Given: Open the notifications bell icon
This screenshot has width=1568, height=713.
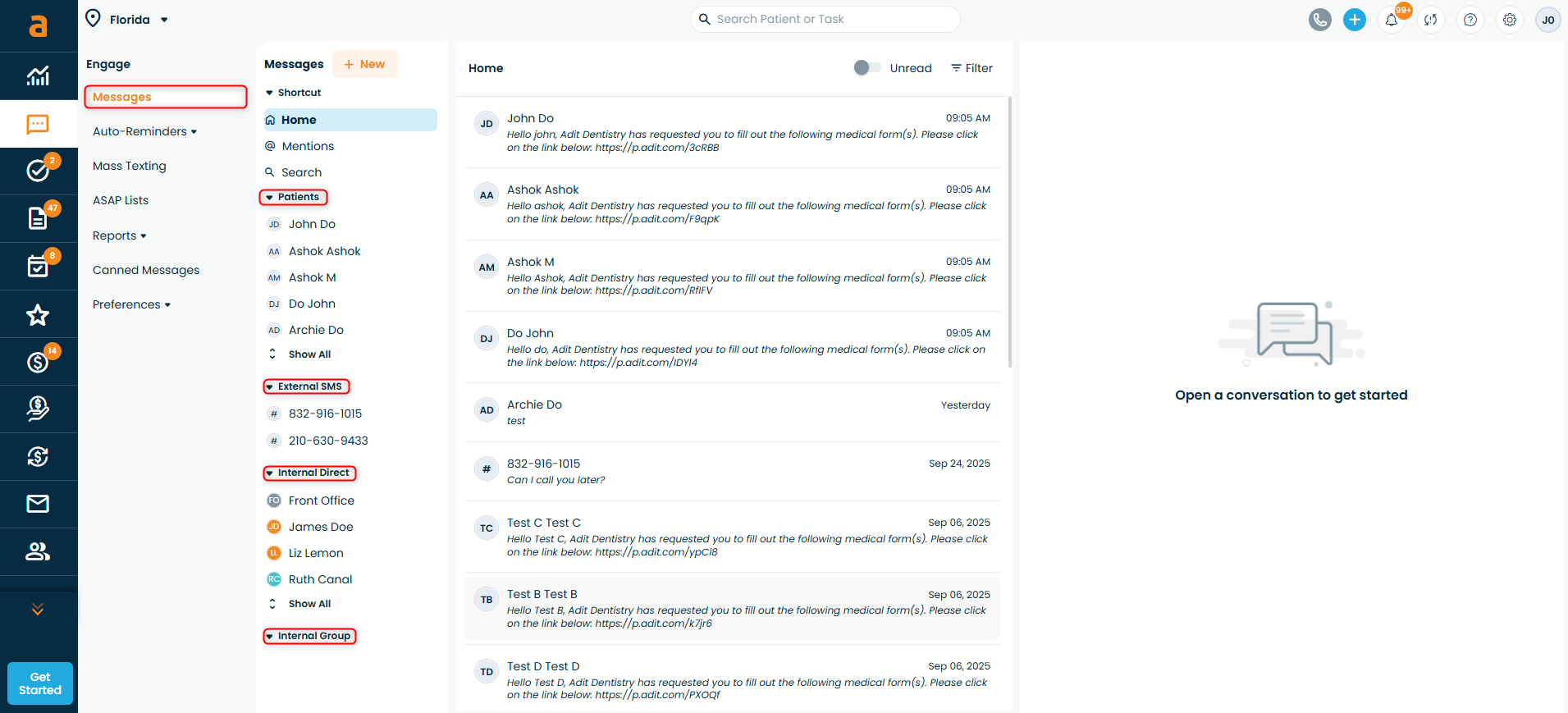Looking at the screenshot, I should [x=1392, y=20].
